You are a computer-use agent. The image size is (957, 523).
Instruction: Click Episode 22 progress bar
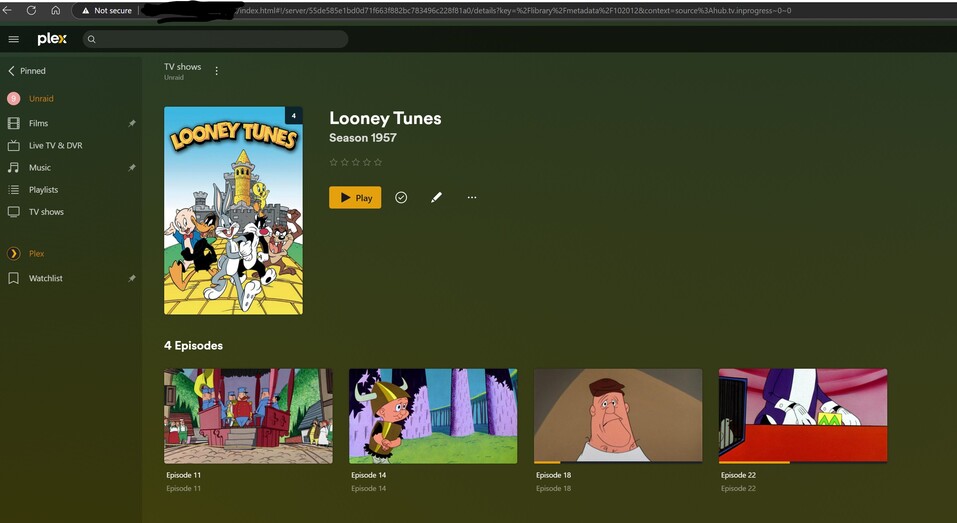pyautogui.click(x=803, y=463)
